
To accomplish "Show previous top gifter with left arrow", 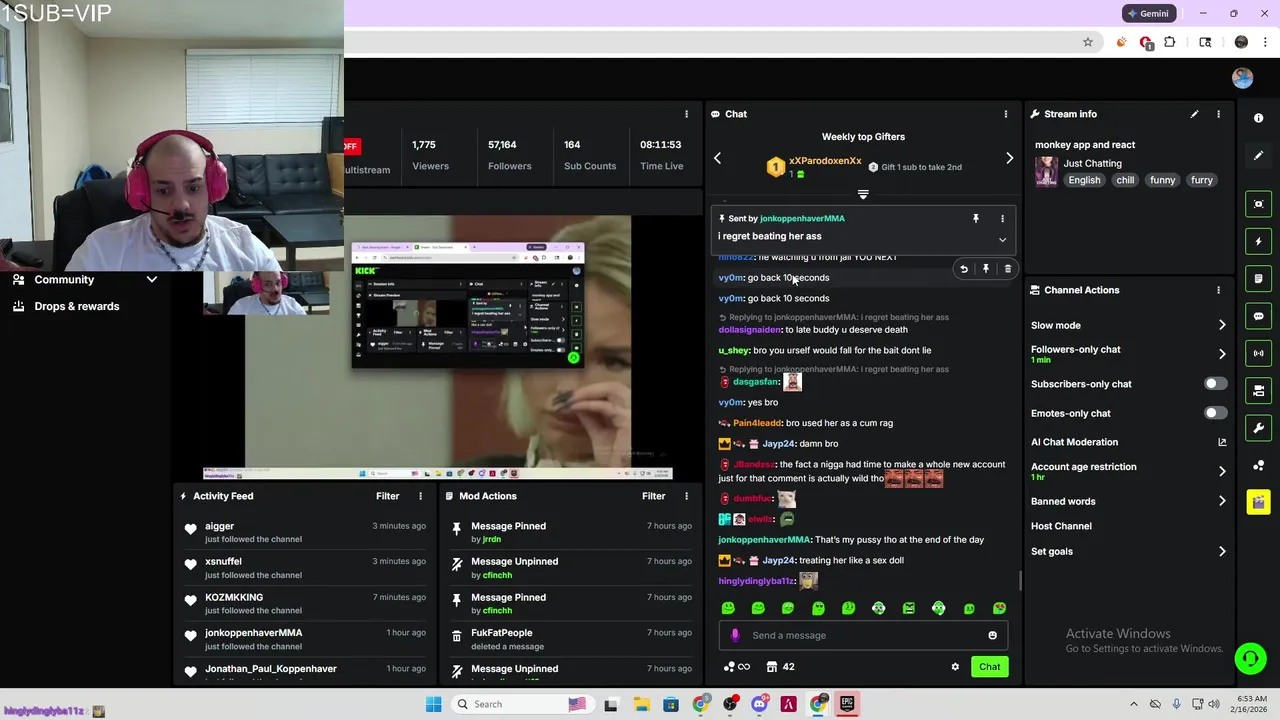I will [717, 158].
